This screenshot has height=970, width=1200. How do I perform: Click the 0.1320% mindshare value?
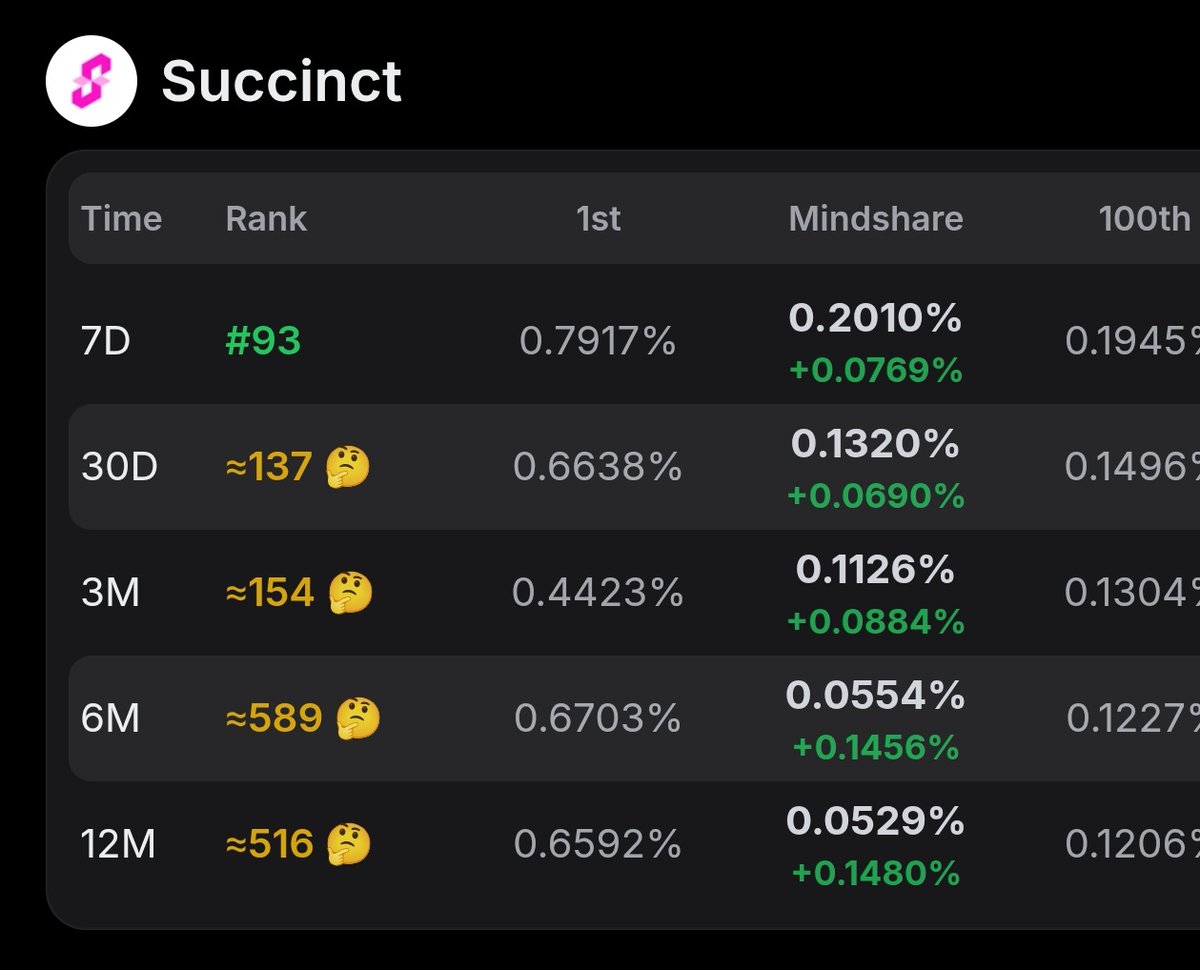pyautogui.click(x=876, y=444)
